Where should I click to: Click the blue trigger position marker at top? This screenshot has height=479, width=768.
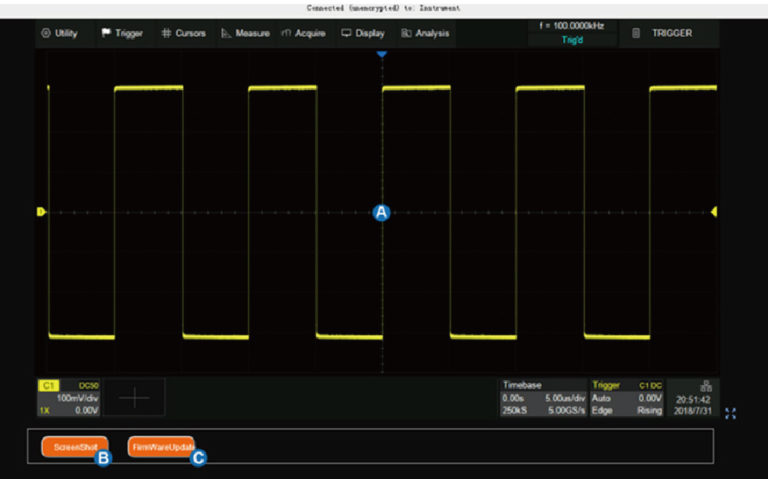[x=381, y=54]
